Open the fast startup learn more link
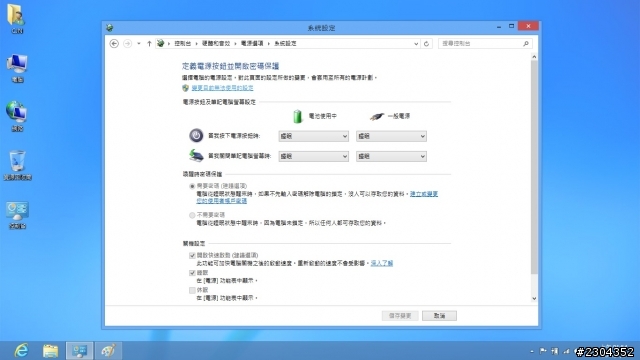 tap(382, 263)
